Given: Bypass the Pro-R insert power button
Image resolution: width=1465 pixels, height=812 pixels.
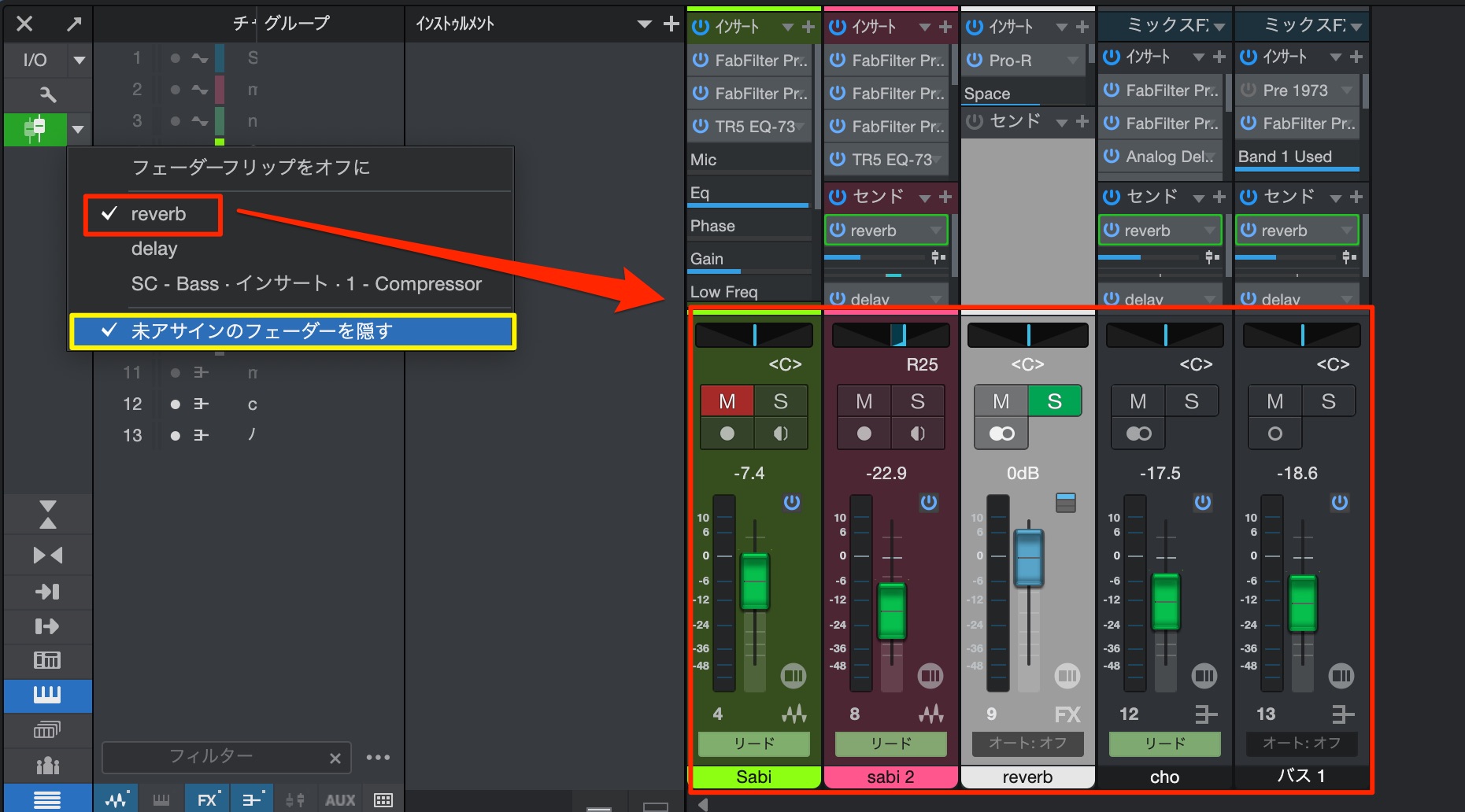Looking at the screenshot, I should (975, 60).
